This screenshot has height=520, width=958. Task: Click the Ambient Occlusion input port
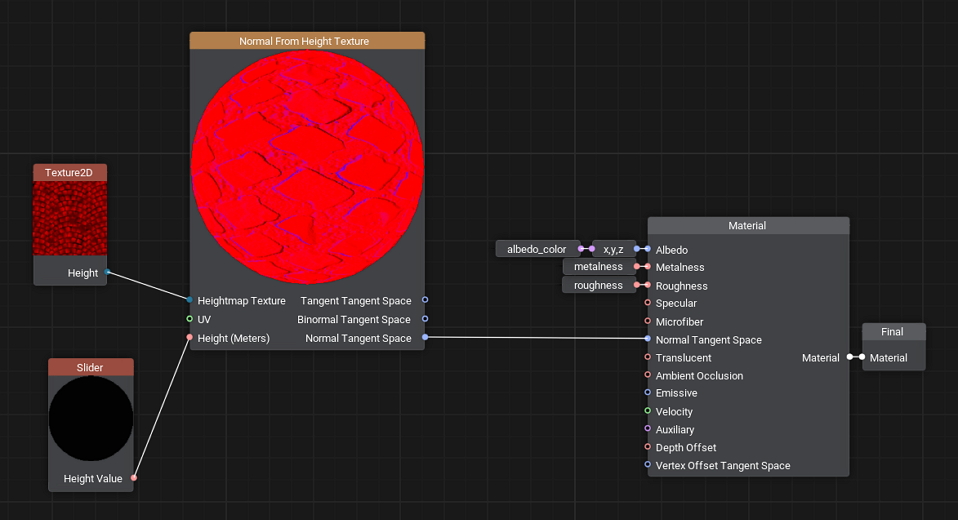click(x=648, y=375)
